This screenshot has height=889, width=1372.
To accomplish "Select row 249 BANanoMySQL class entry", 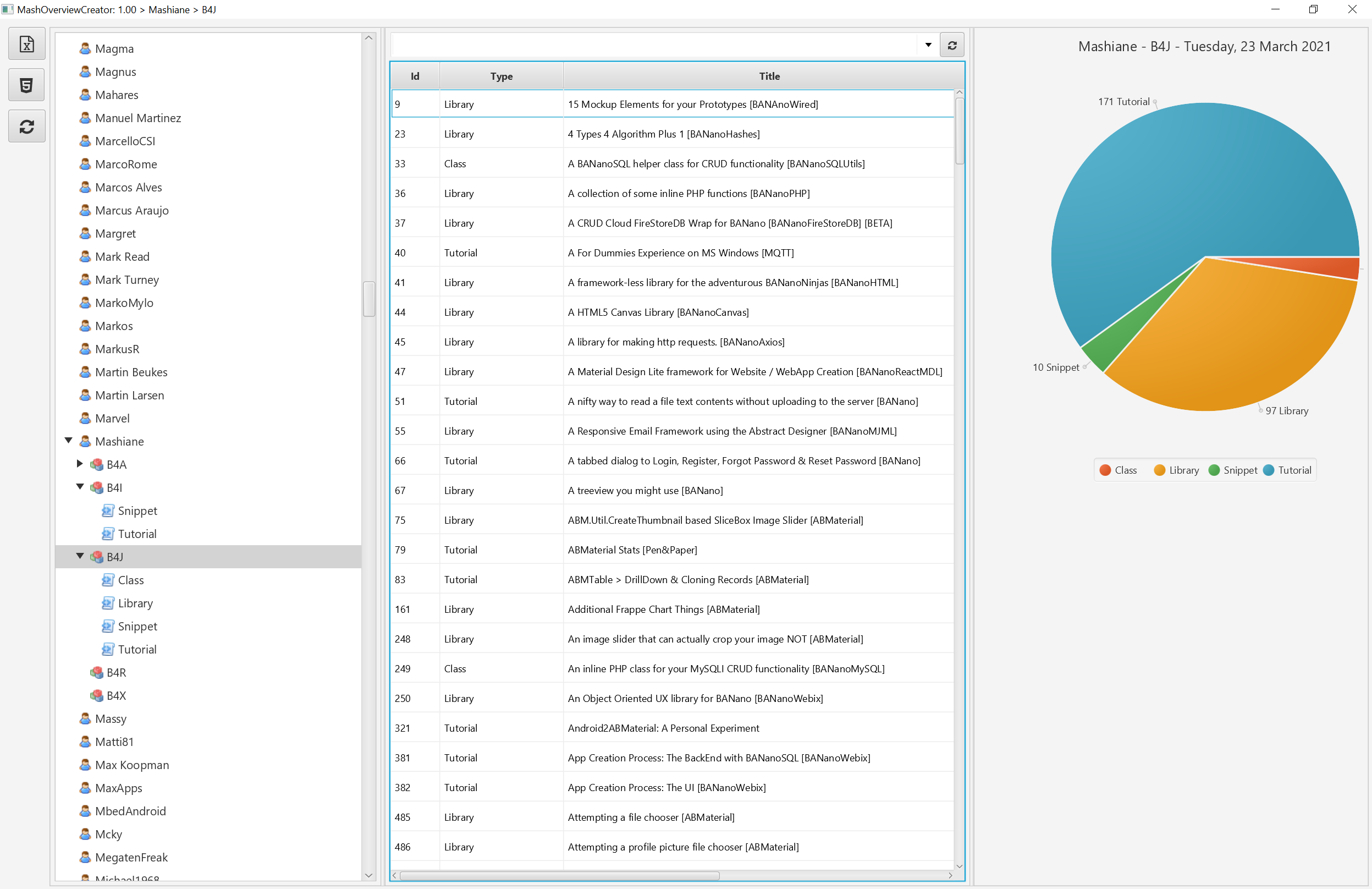I will 725,668.
